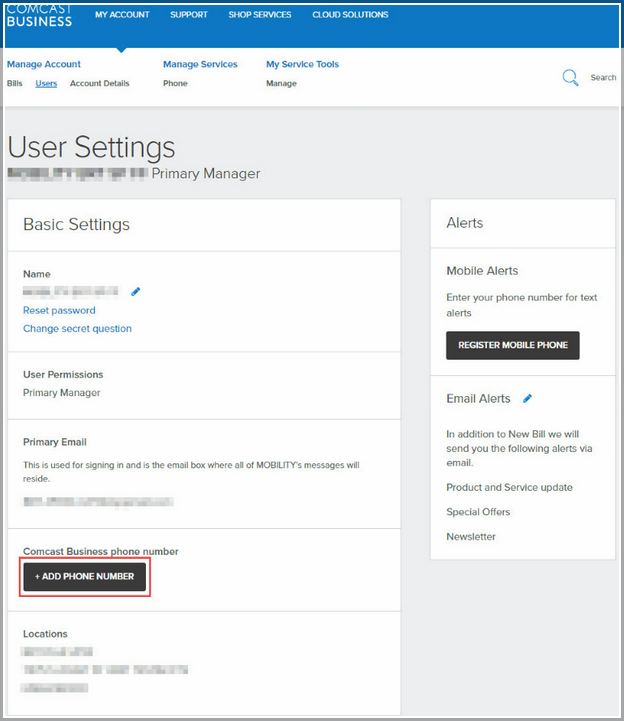Click Change secret question link

[77, 329]
